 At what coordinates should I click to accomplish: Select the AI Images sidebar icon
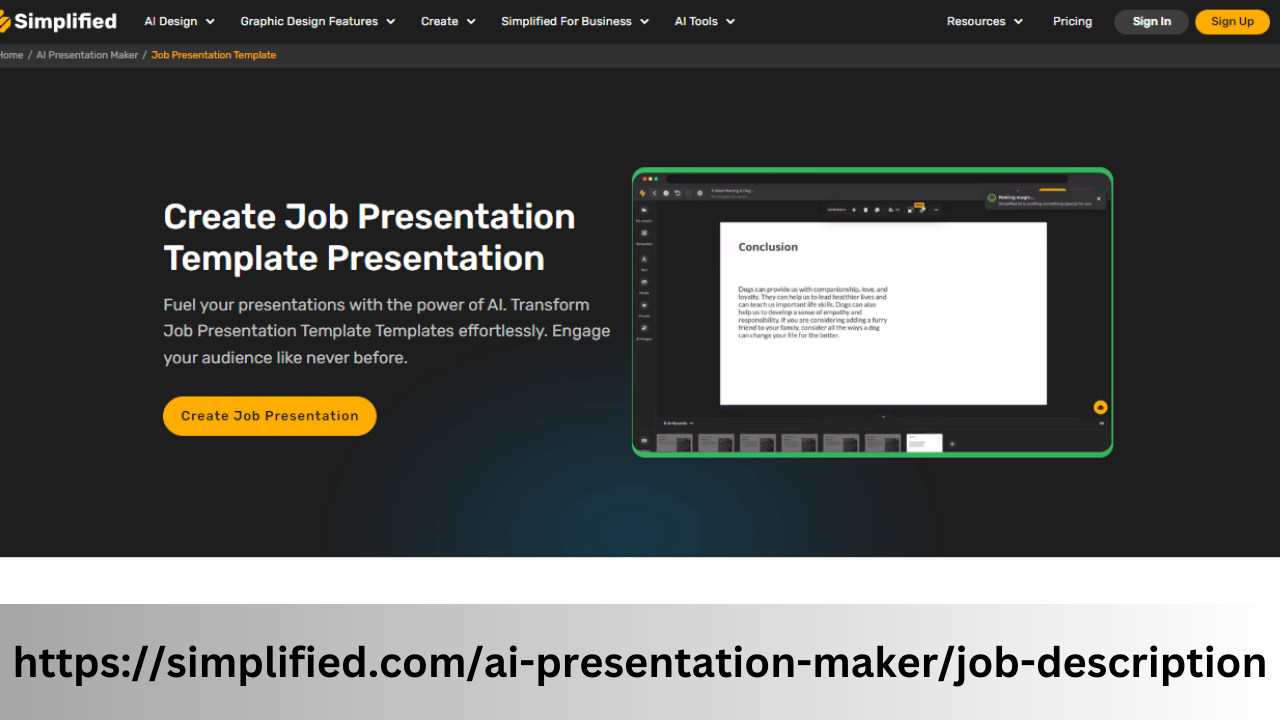pyautogui.click(x=643, y=330)
